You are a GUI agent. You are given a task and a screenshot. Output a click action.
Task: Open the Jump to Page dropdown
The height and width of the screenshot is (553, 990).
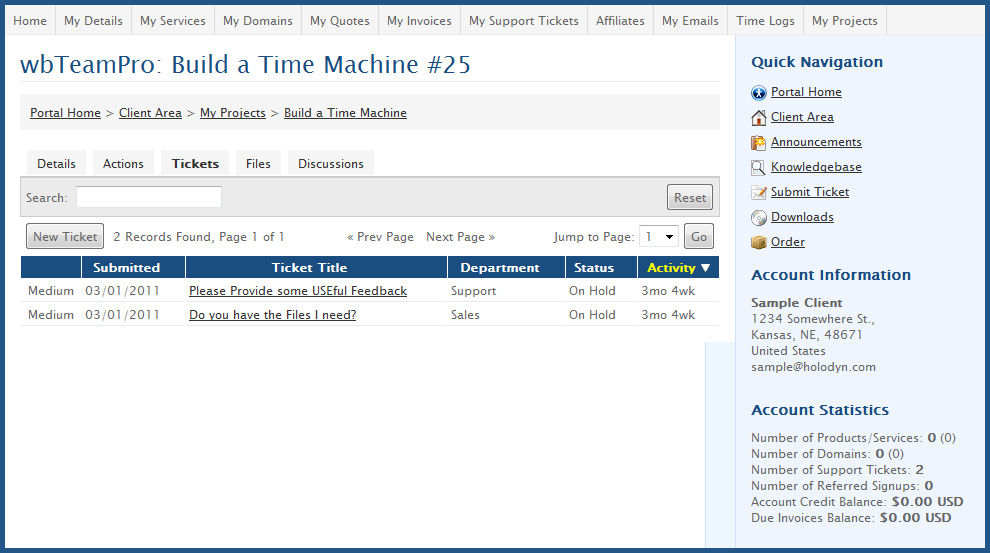(659, 237)
